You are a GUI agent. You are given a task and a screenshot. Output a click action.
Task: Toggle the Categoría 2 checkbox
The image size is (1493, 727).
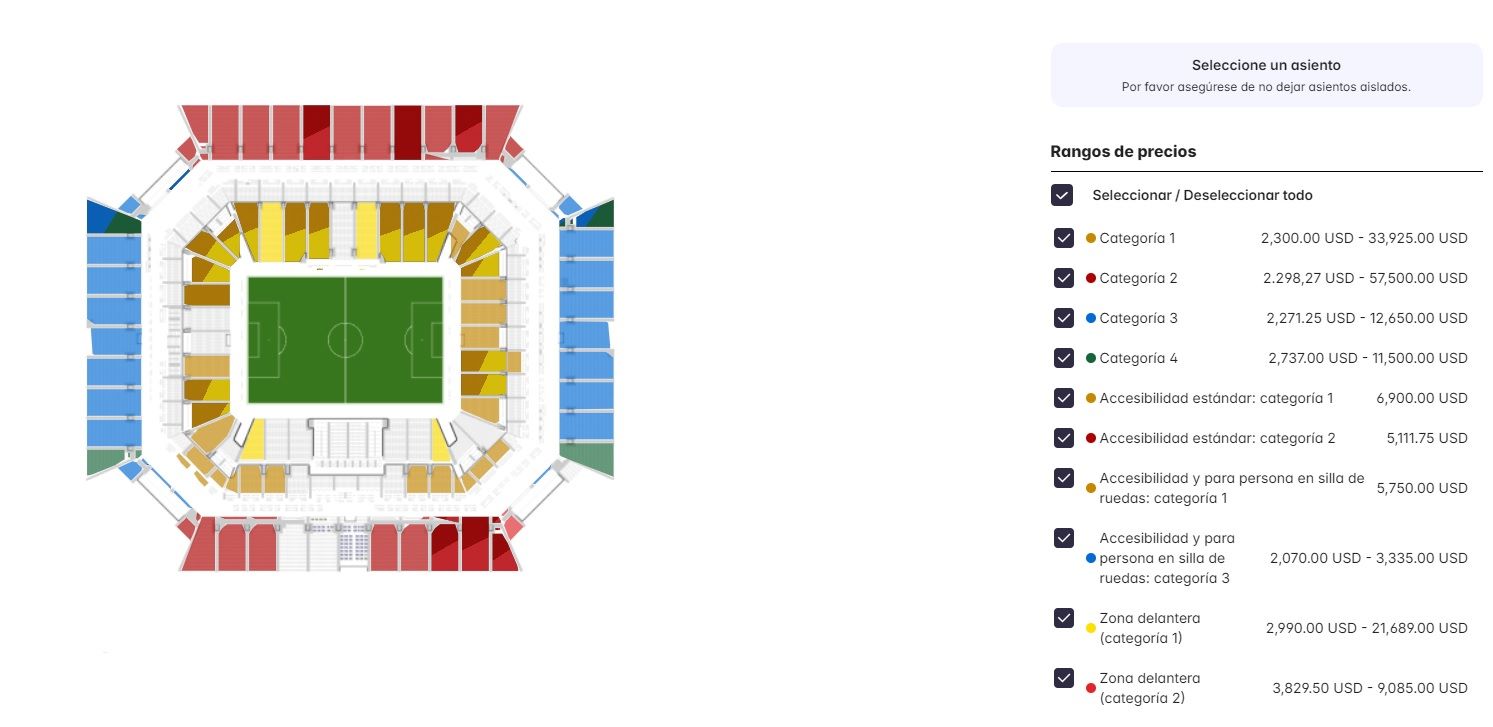pos(1064,278)
